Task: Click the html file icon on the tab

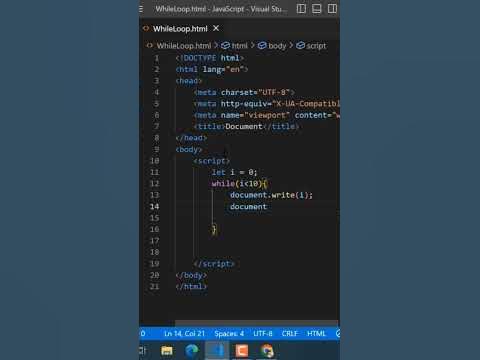Action: [146, 29]
